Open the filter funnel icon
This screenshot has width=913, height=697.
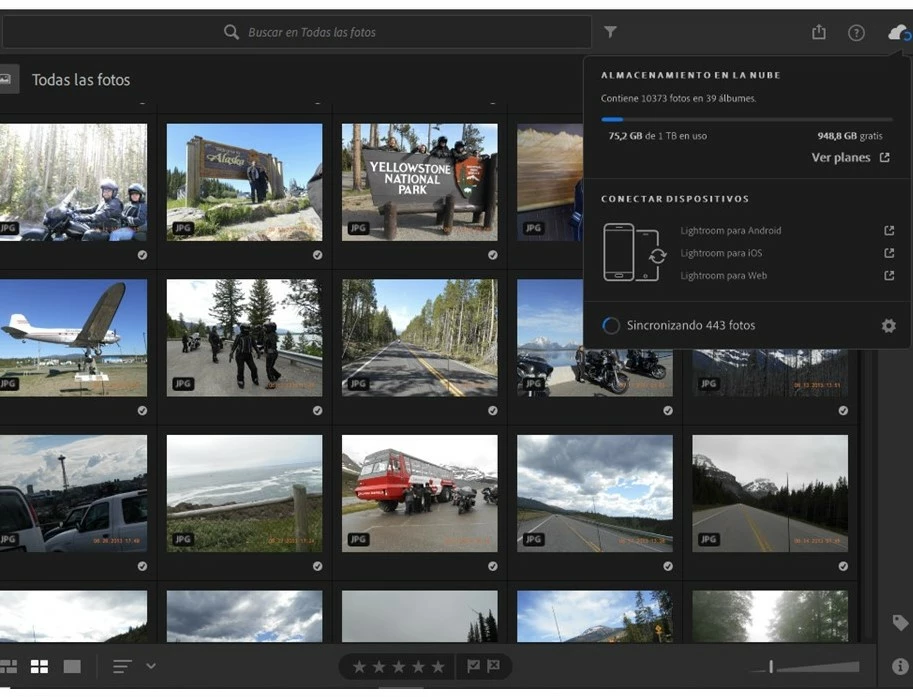[610, 31]
